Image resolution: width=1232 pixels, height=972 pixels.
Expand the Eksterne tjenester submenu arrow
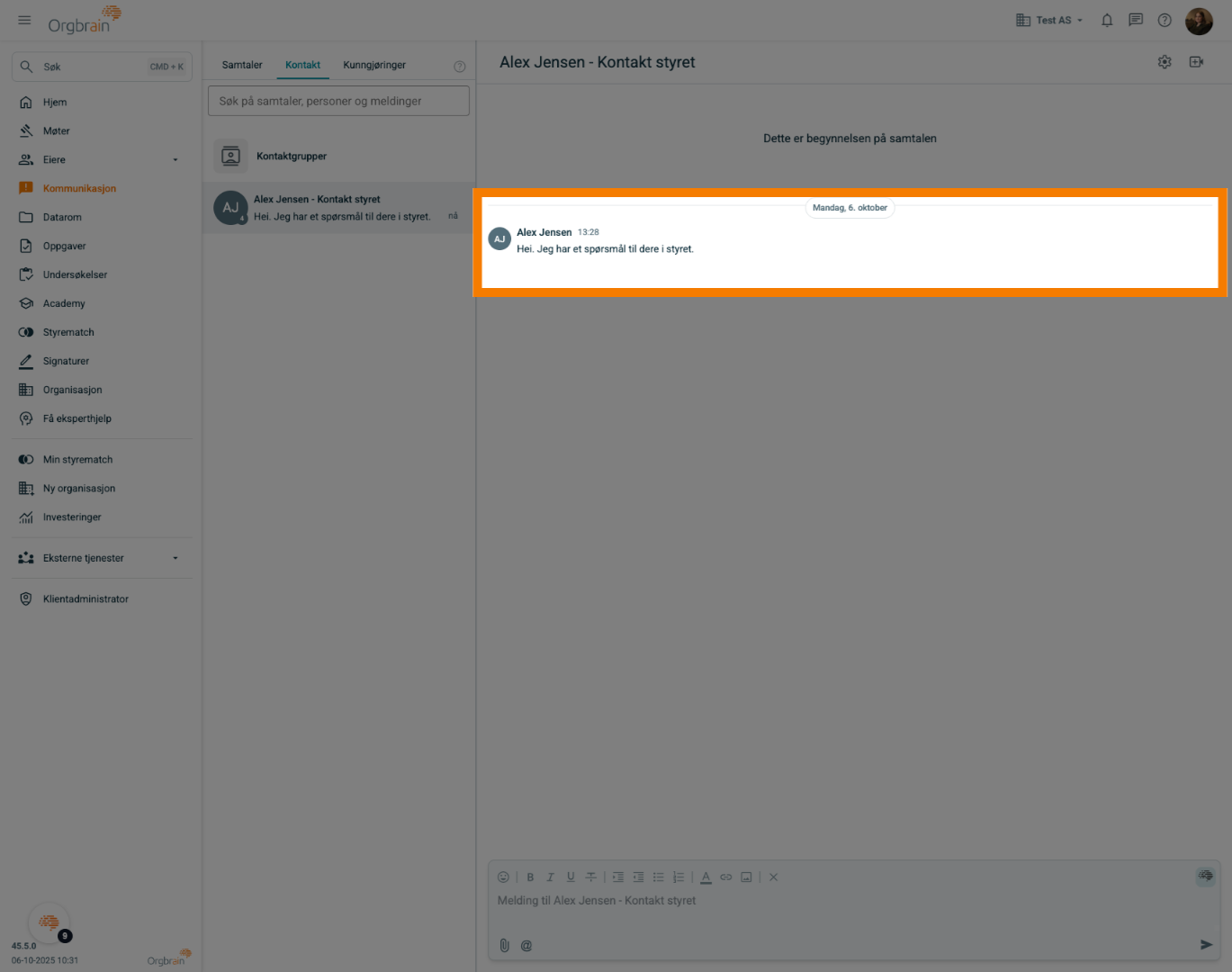tap(175, 558)
